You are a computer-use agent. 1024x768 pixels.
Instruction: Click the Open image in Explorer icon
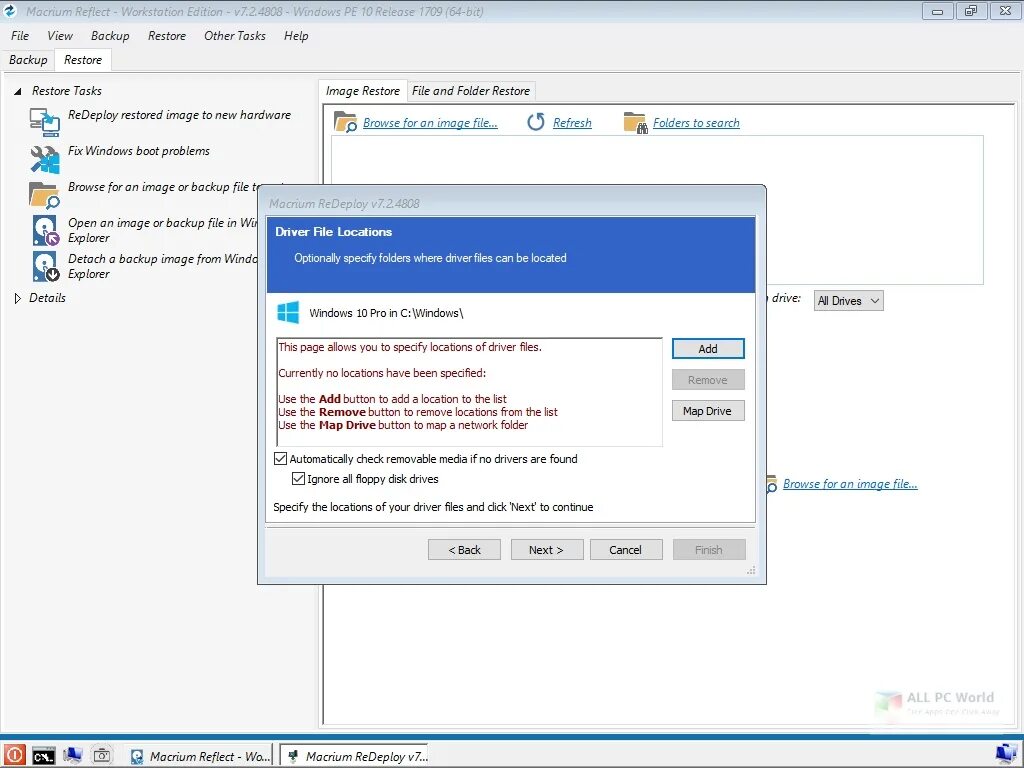pyautogui.click(x=45, y=230)
